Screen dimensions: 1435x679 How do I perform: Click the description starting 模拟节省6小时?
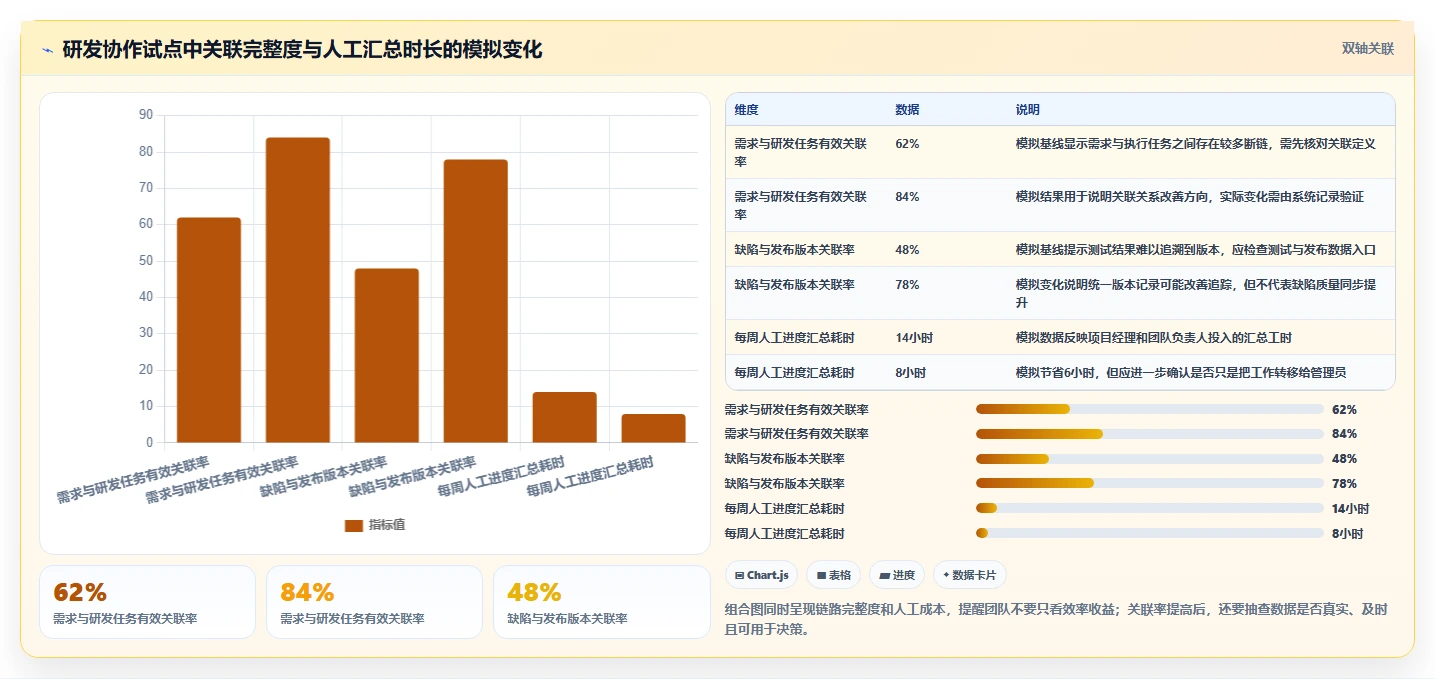(x=1180, y=373)
